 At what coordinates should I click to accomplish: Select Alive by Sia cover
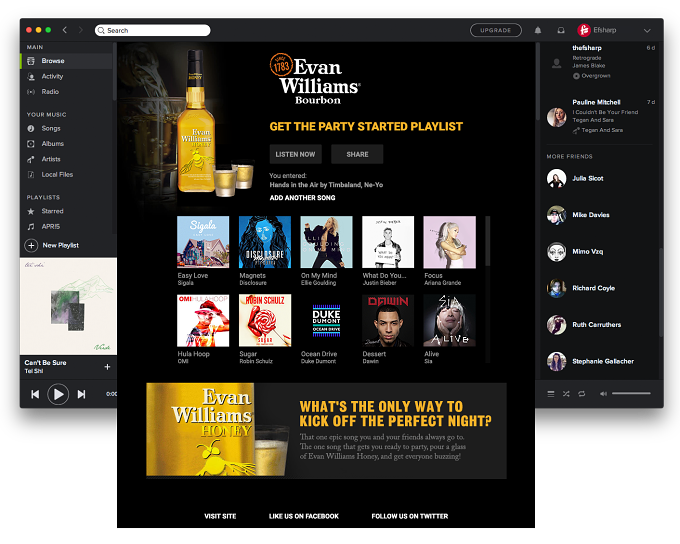[x=449, y=321]
